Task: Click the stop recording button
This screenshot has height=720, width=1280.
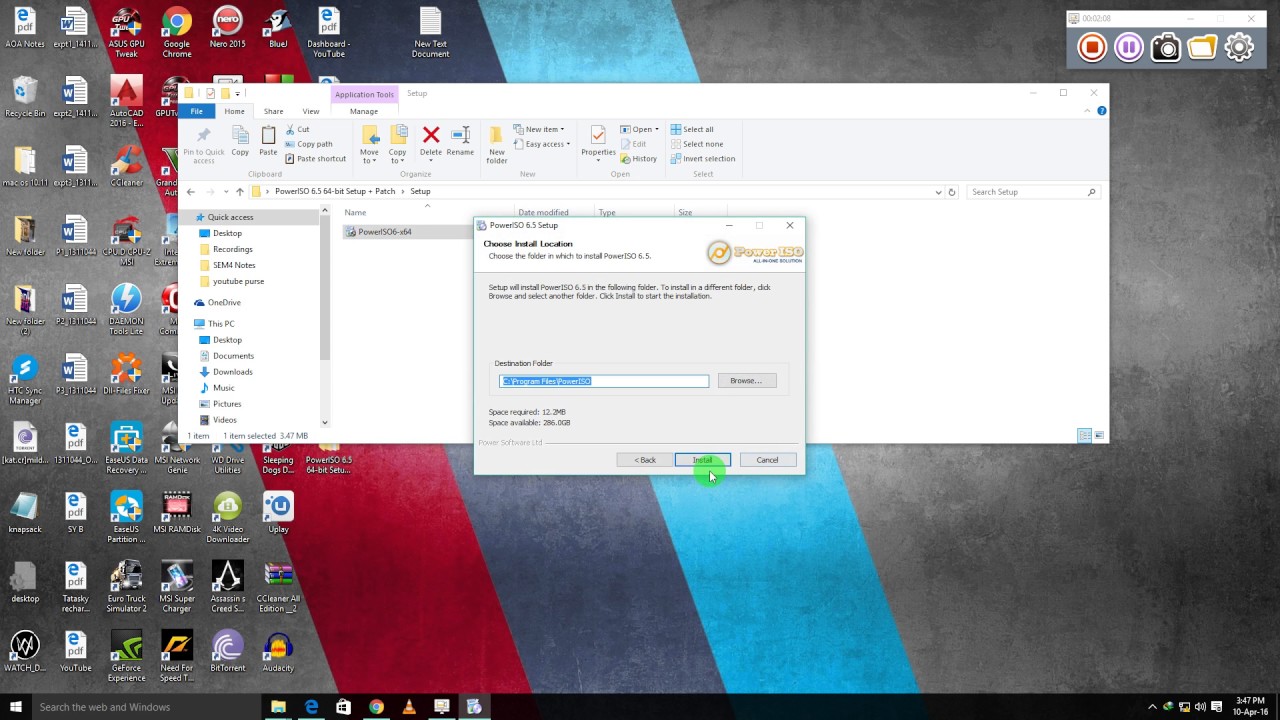Action: coord(1092,47)
